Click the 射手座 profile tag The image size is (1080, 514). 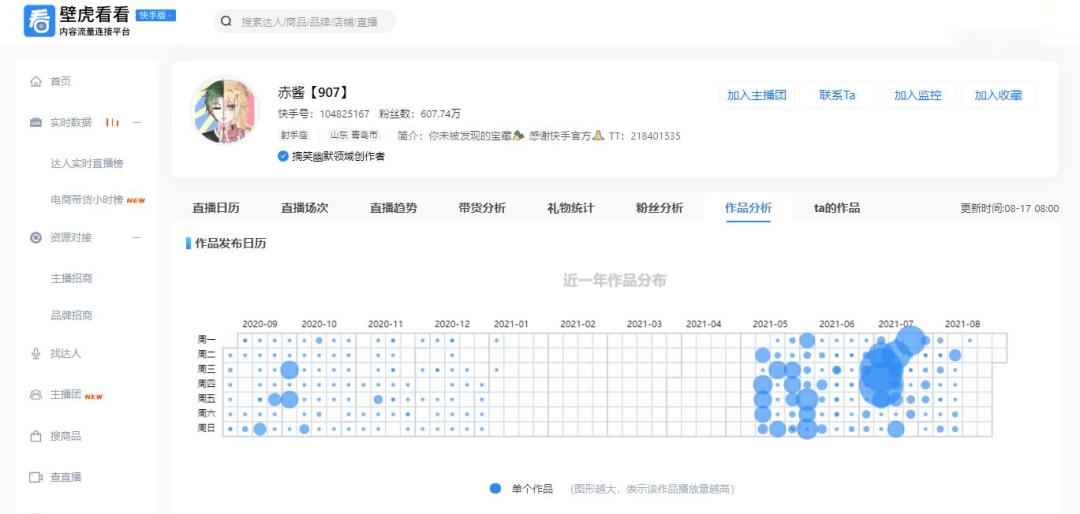(293, 136)
